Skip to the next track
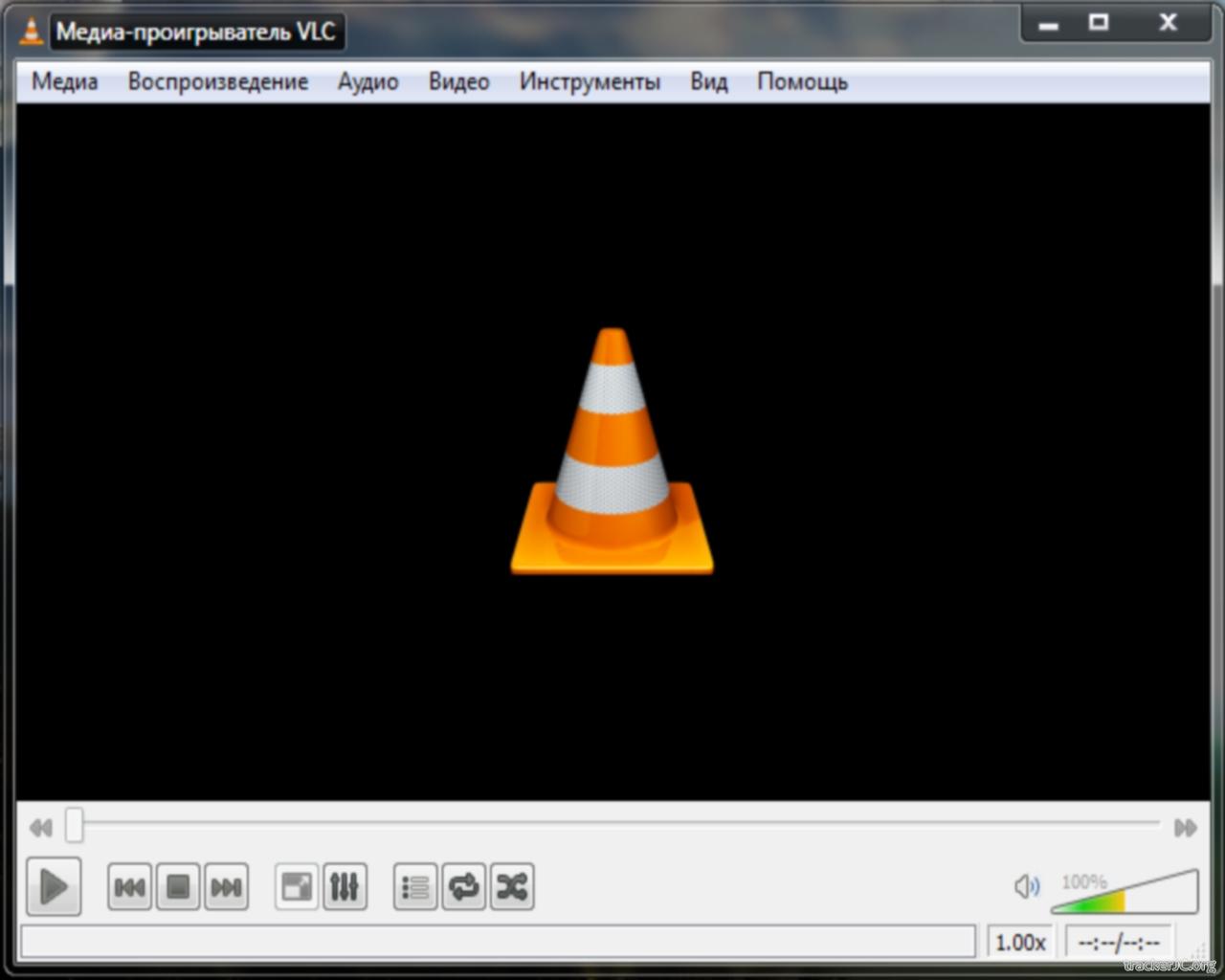The height and width of the screenshot is (980, 1225). [226, 887]
